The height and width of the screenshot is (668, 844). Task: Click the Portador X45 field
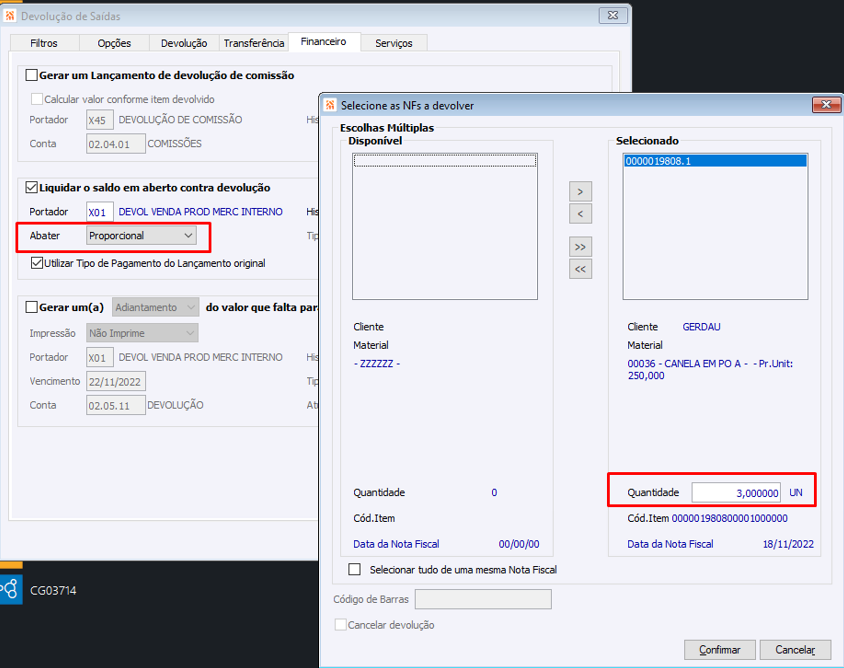(x=100, y=120)
